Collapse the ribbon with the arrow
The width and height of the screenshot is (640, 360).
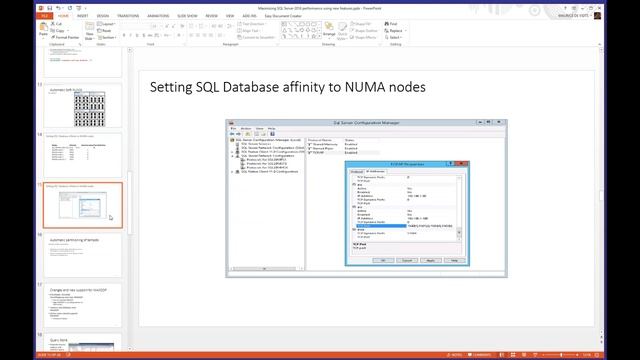600,44
